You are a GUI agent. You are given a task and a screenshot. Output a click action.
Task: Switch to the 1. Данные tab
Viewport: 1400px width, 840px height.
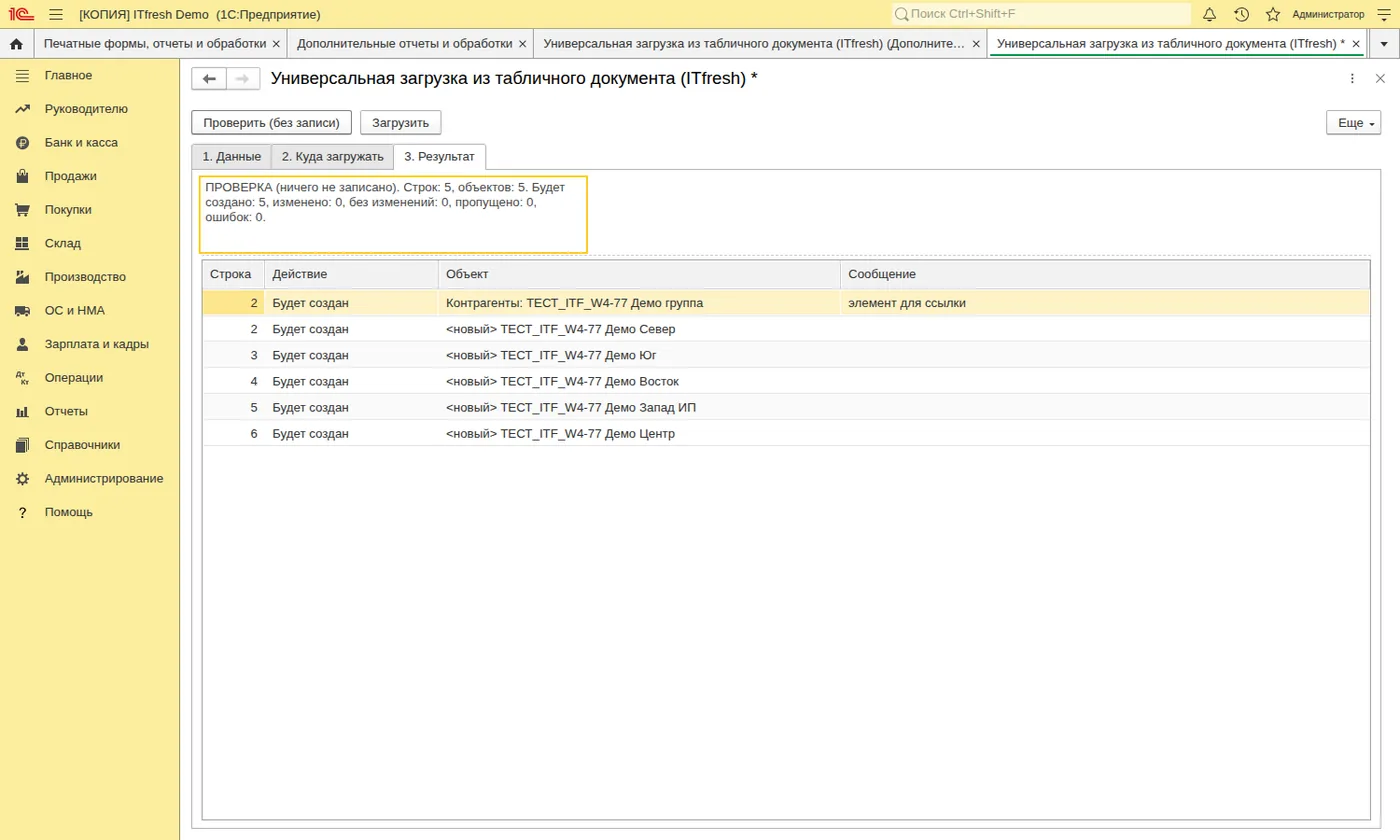pyautogui.click(x=231, y=157)
